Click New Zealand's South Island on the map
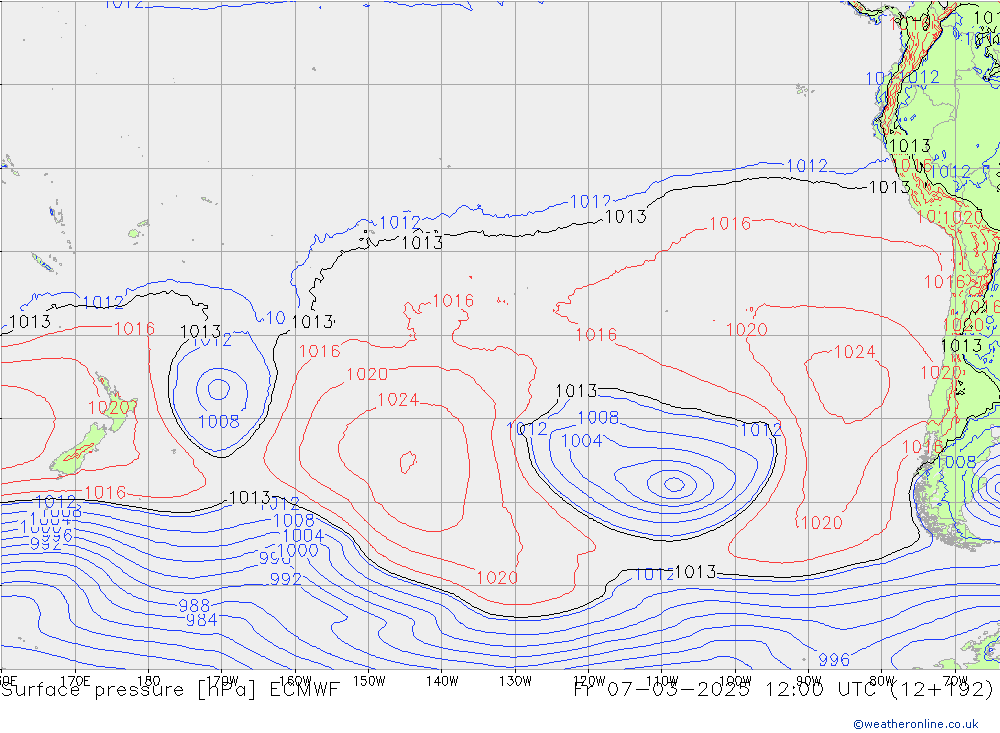The image size is (1000, 733). tap(78, 452)
